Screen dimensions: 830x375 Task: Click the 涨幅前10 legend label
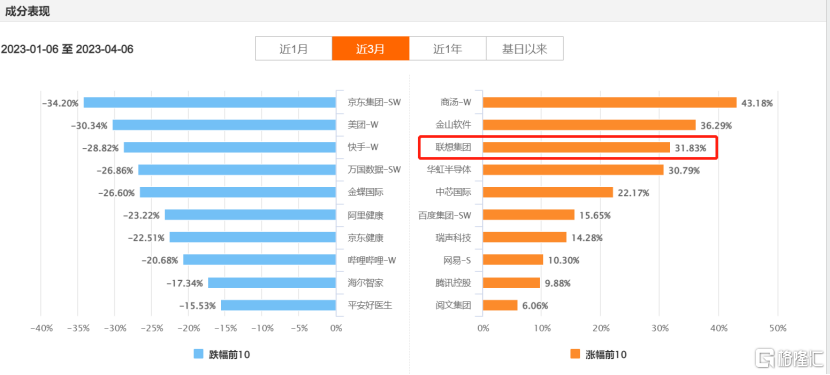pos(606,355)
